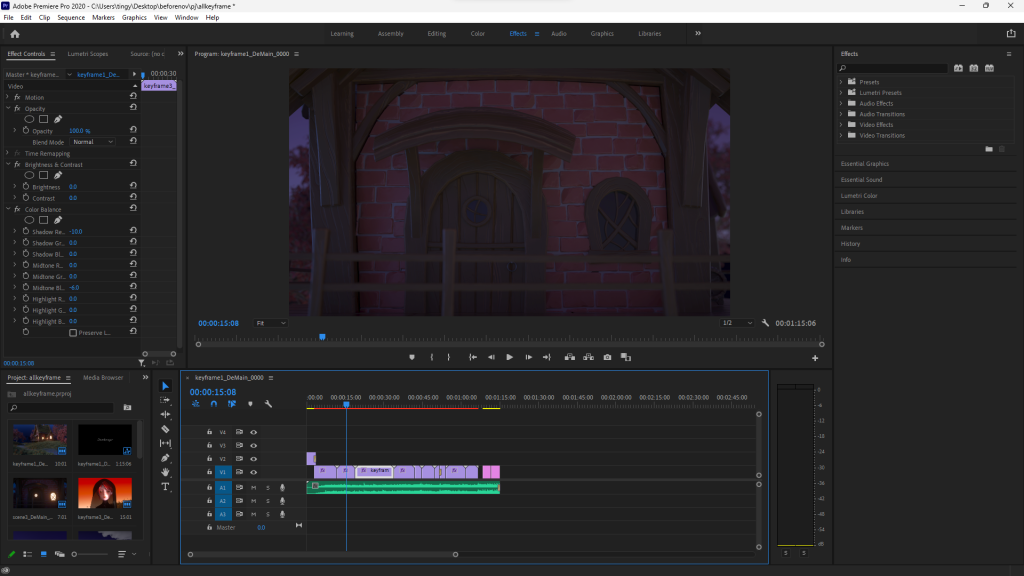Select the Track Select Forward tool

[165, 400]
